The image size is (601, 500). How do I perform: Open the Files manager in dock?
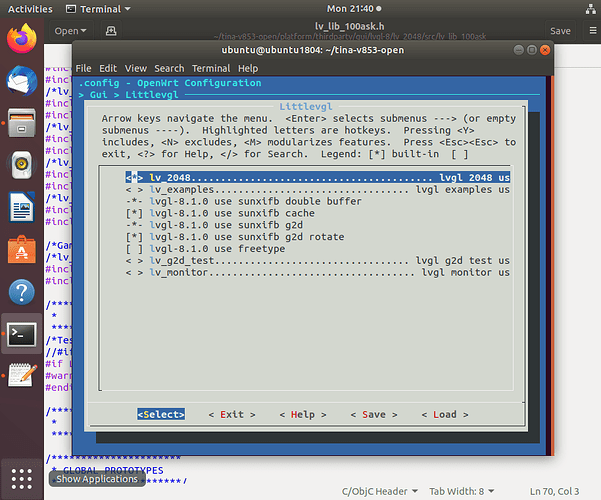(x=21, y=123)
